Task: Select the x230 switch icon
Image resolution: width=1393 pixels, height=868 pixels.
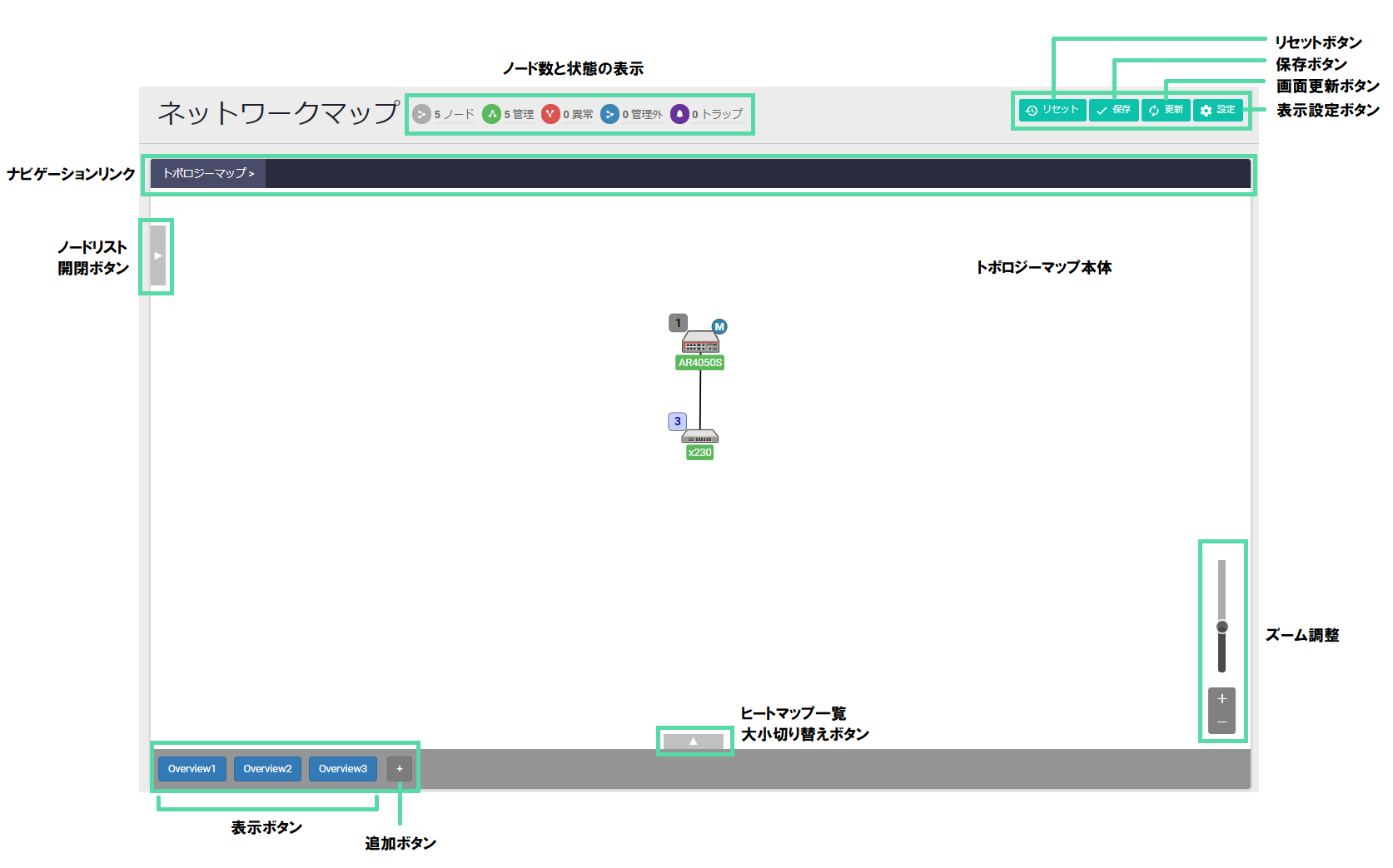Action: pyautogui.click(x=699, y=437)
